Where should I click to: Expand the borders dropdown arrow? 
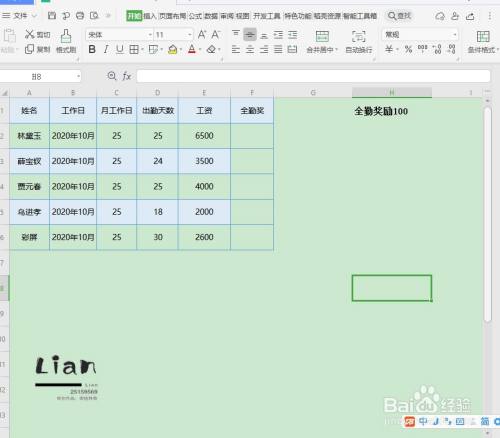142,50
